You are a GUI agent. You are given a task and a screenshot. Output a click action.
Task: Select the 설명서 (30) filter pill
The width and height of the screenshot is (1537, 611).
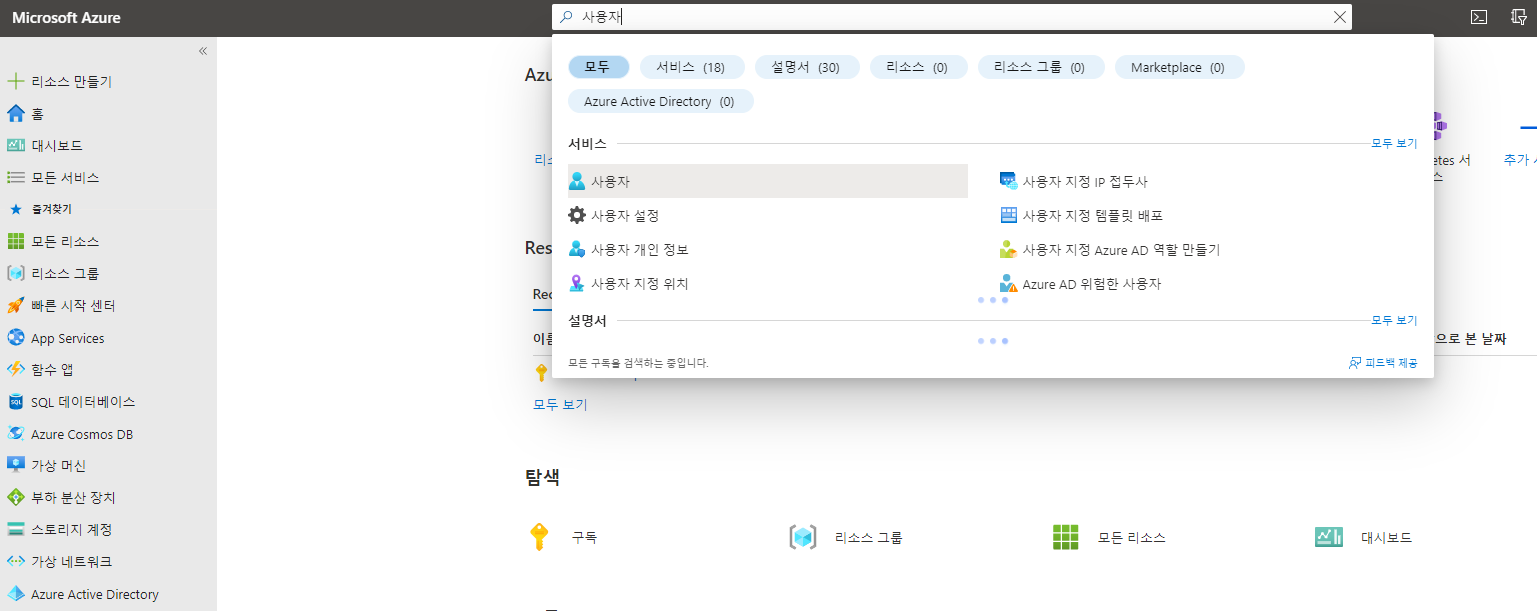pos(805,67)
